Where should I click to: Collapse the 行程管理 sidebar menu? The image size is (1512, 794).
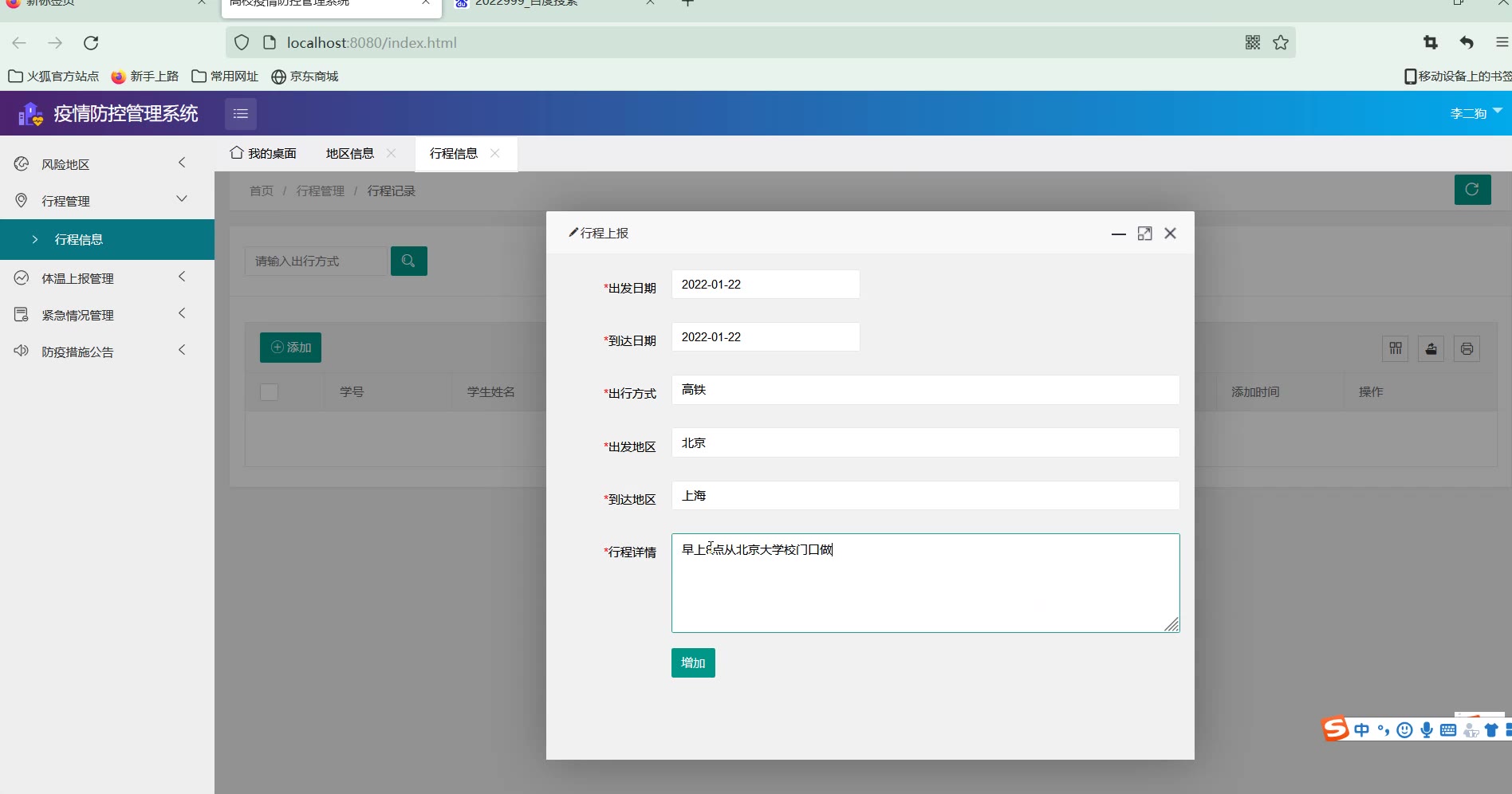point(107,201)
